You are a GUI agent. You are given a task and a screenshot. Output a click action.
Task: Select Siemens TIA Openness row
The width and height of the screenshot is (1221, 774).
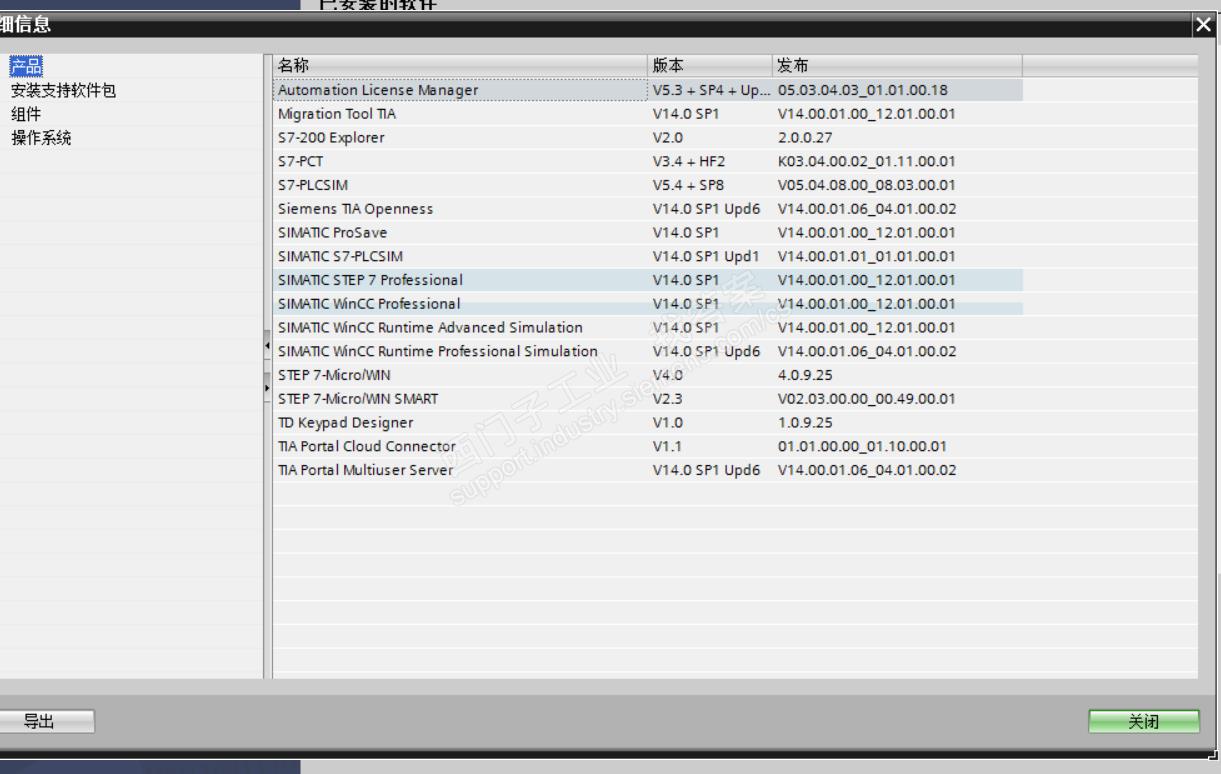pyautogui.click(x=648, y=209)
